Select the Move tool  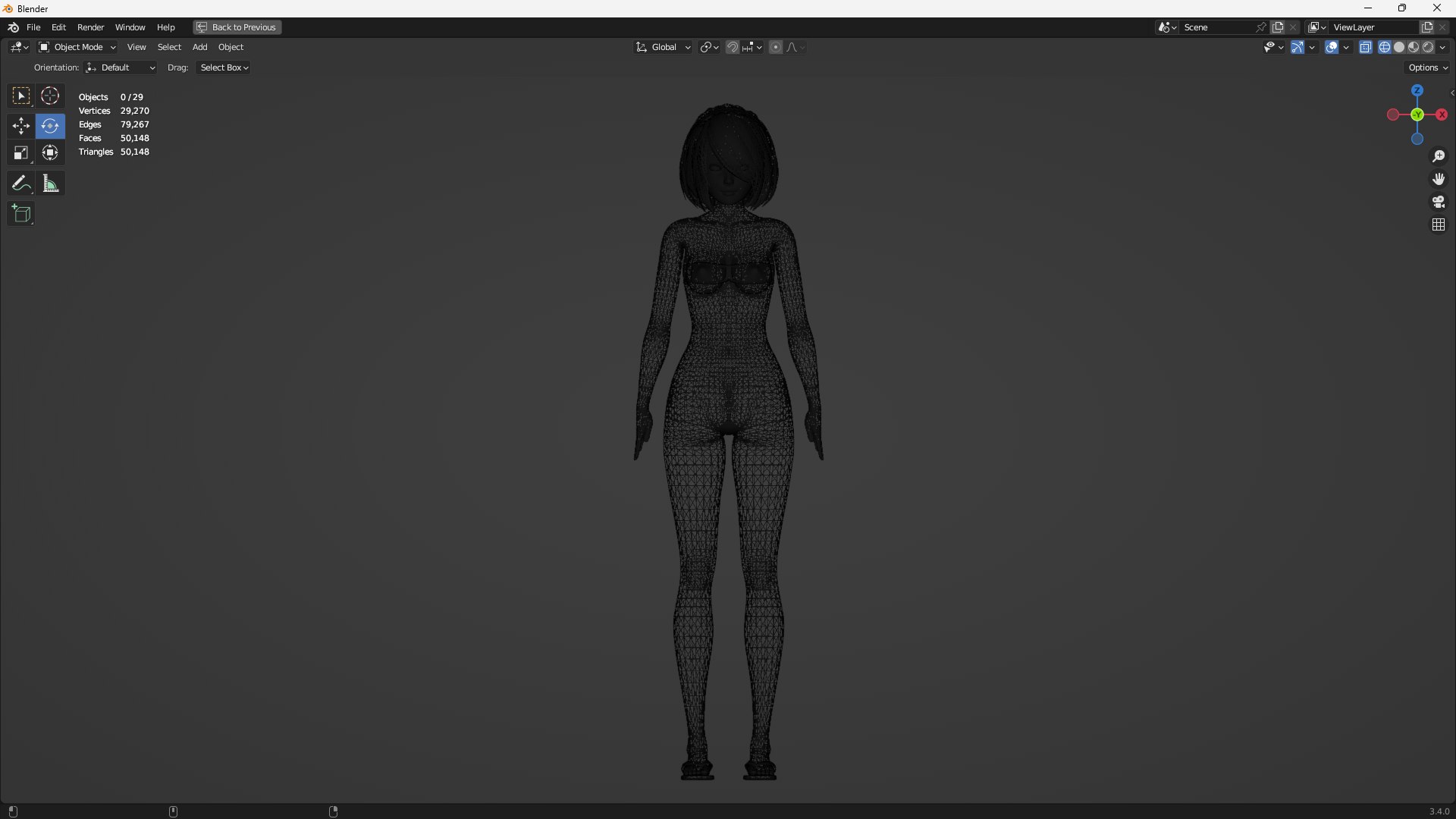pyautogui.click(x=20, y=126)
